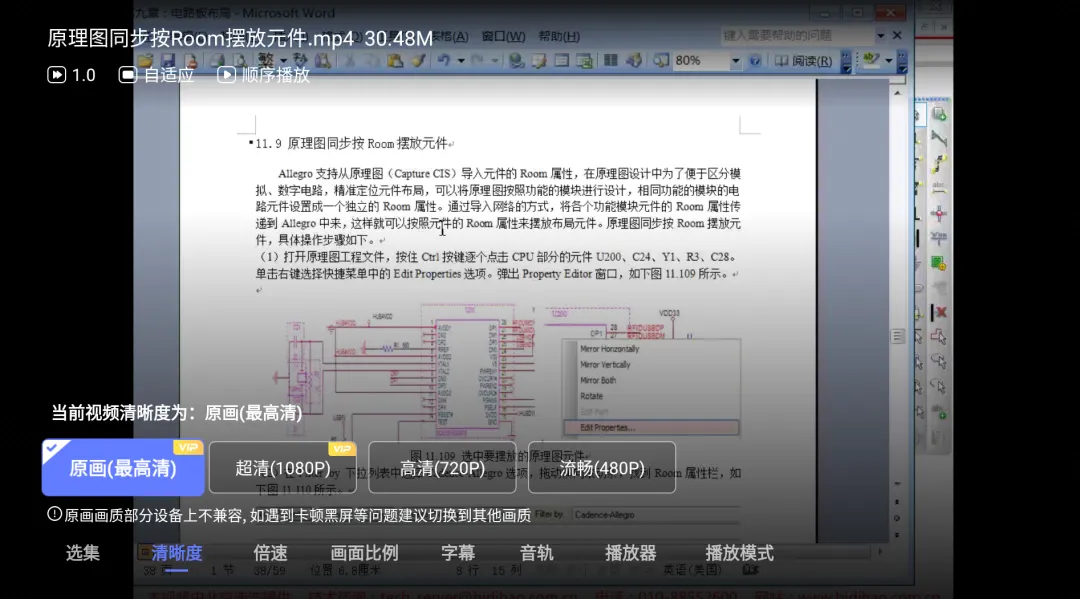Open the 选集 episode list tab

click(x=83, y=553)
